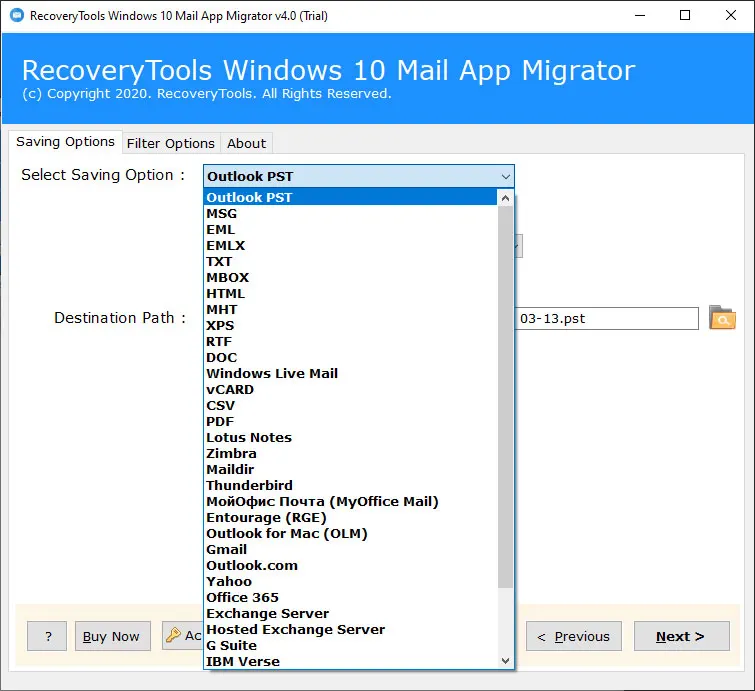This screenshot has height=691, width=755.
Task: Select Gmail in the dropdown list
Action: tap(227, 549)
